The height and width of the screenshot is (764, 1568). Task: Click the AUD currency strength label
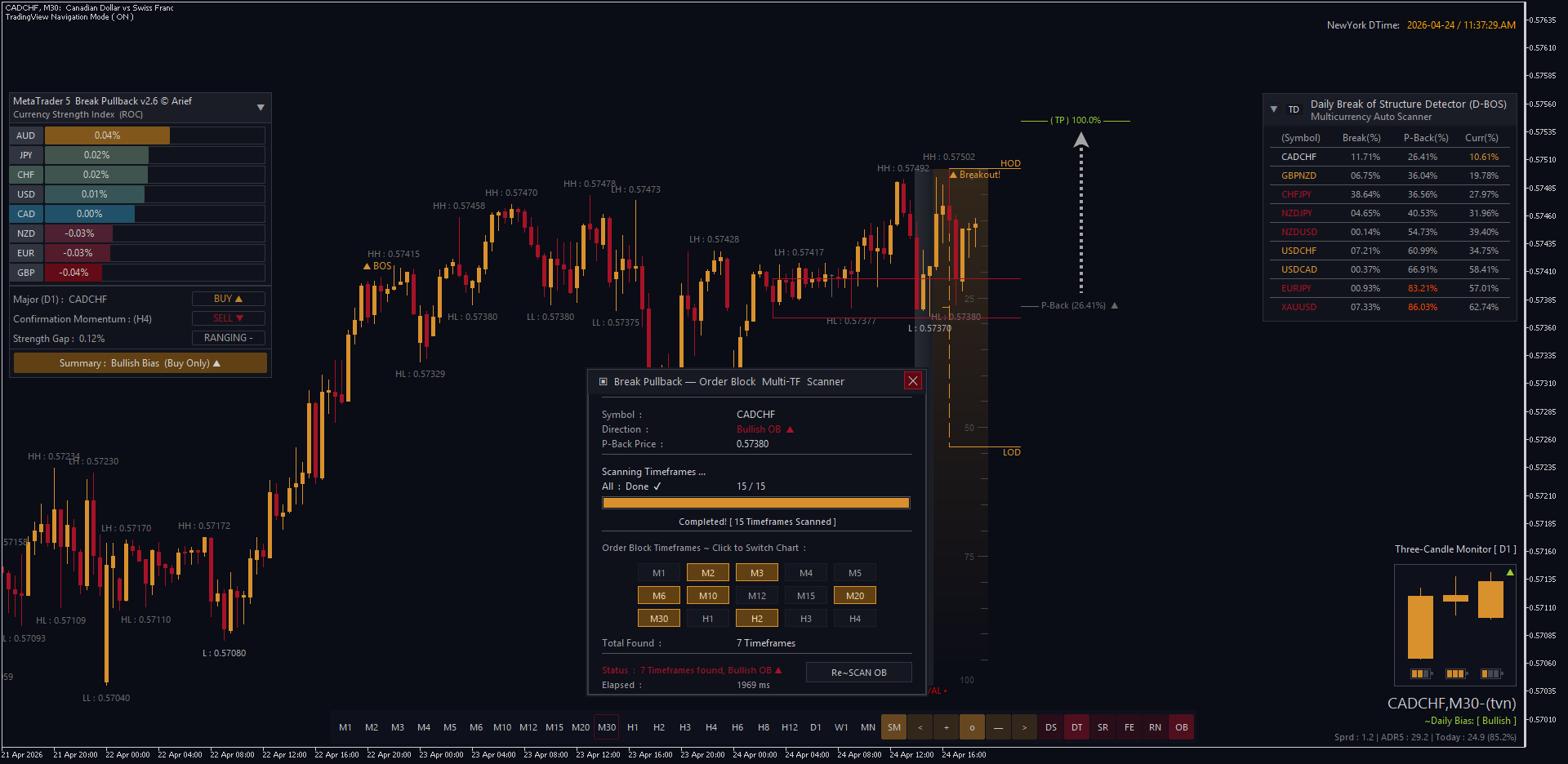(26, 135)
